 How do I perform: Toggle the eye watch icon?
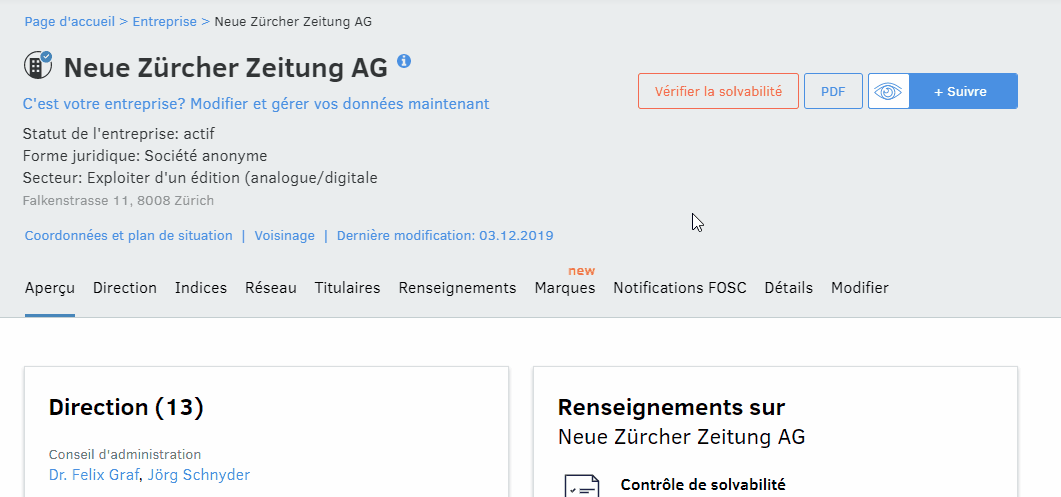point(888,91)
